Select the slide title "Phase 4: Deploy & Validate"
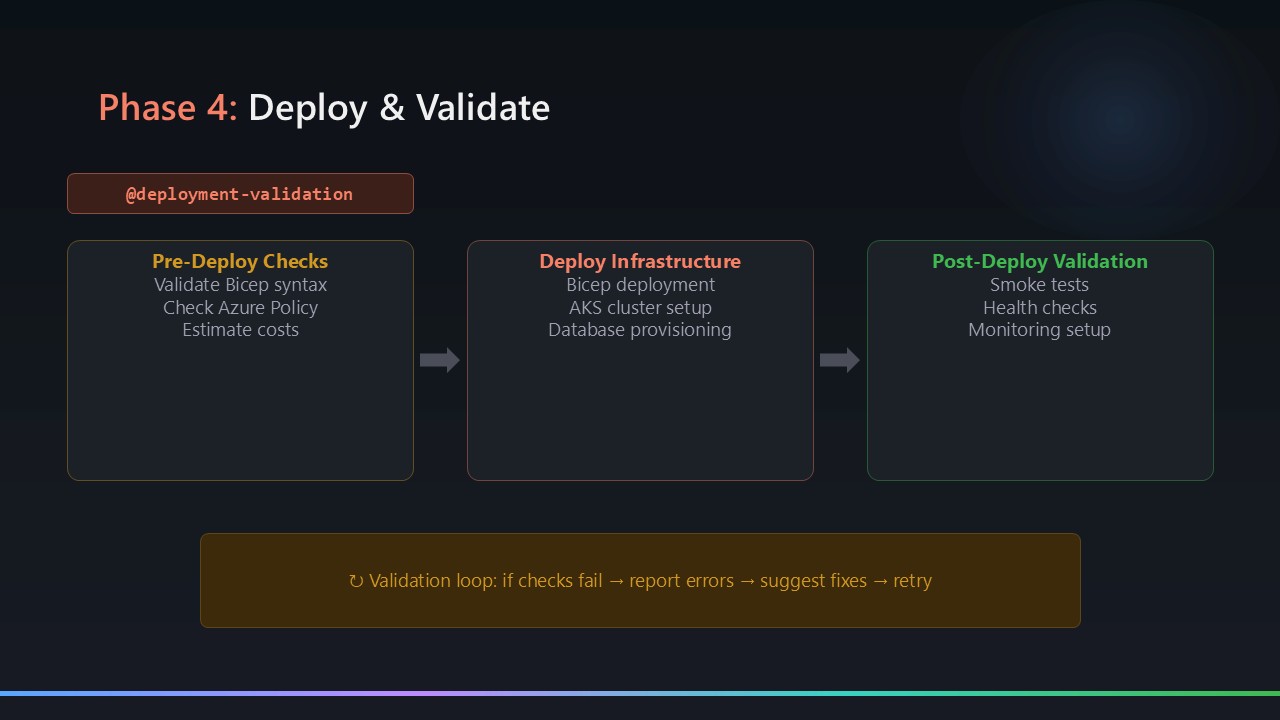 click(324, 107)
